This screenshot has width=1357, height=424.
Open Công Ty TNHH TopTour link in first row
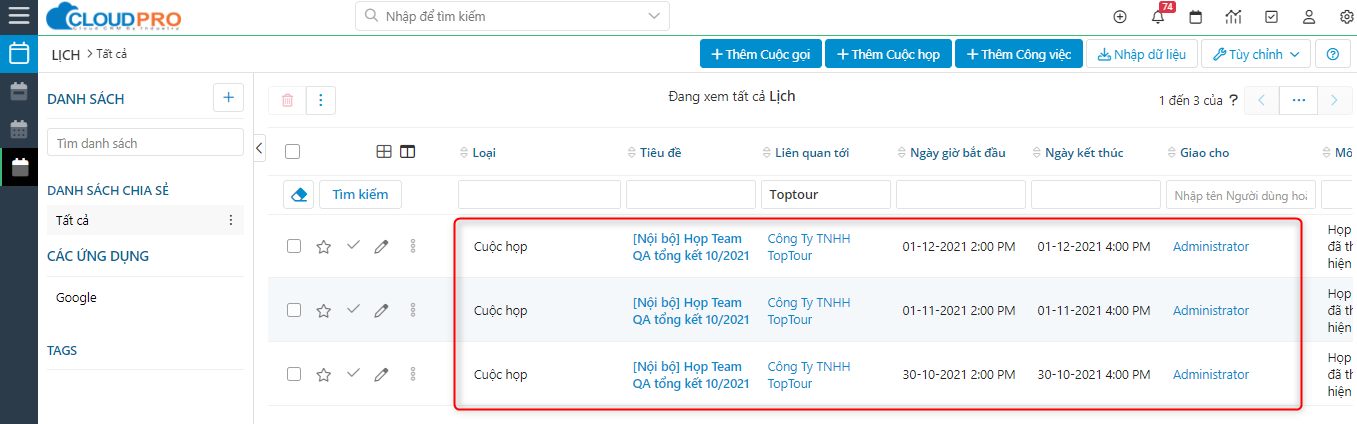[x=808, y=247]
